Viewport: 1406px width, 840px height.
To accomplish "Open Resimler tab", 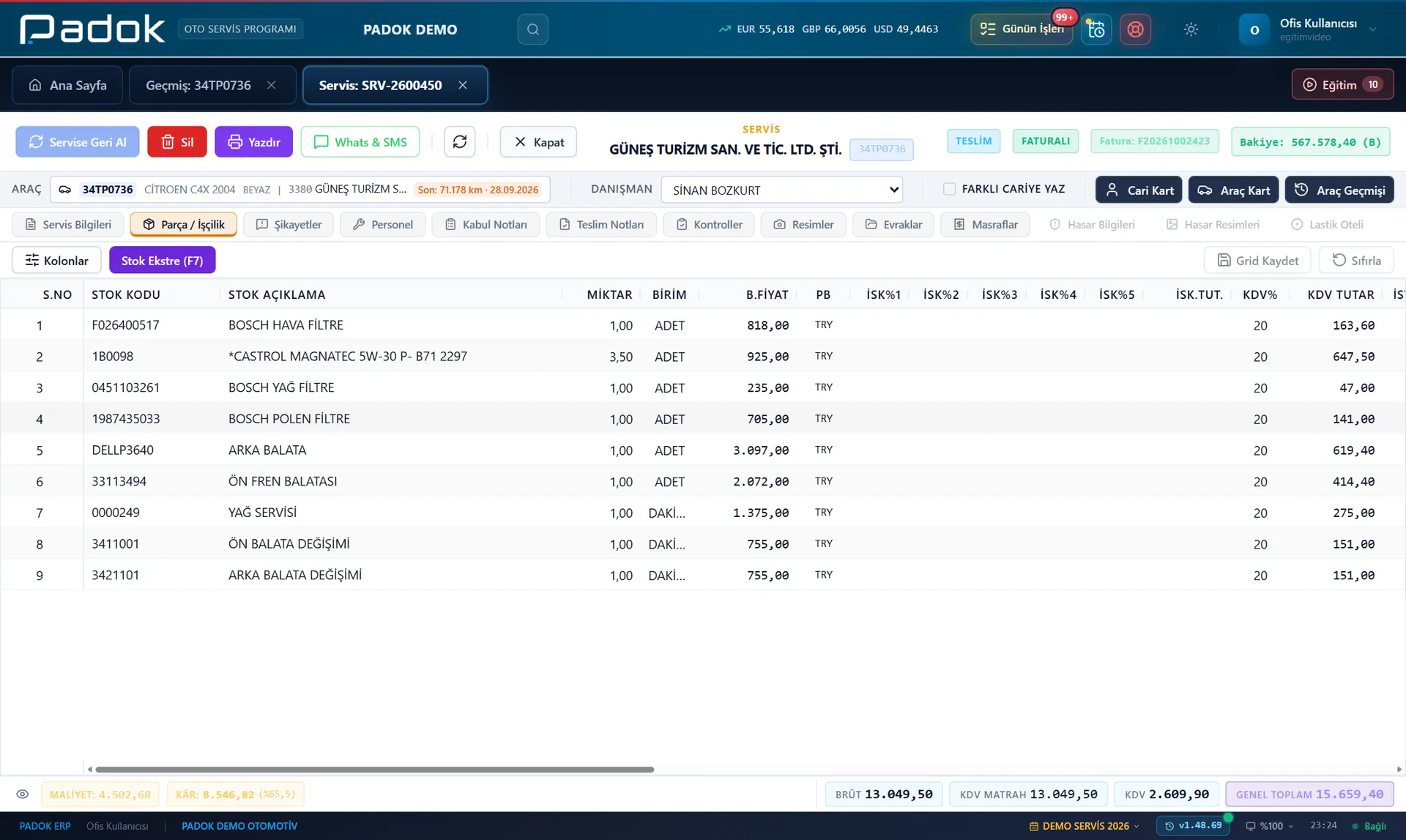I will (803, 224).
